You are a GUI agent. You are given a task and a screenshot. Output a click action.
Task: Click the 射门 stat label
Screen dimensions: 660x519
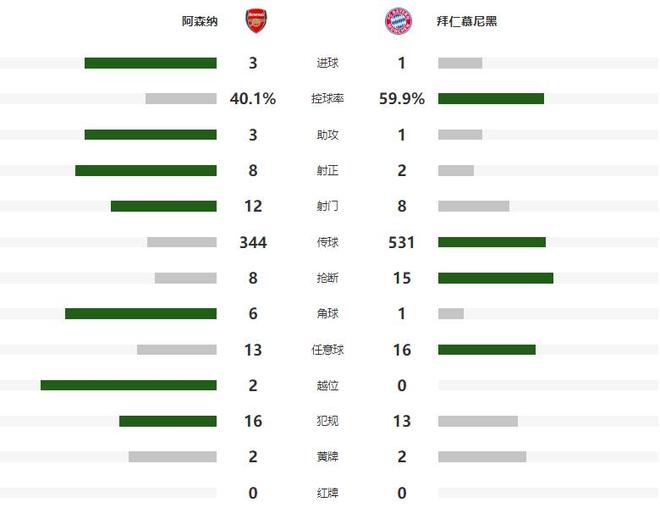[326, 207]
